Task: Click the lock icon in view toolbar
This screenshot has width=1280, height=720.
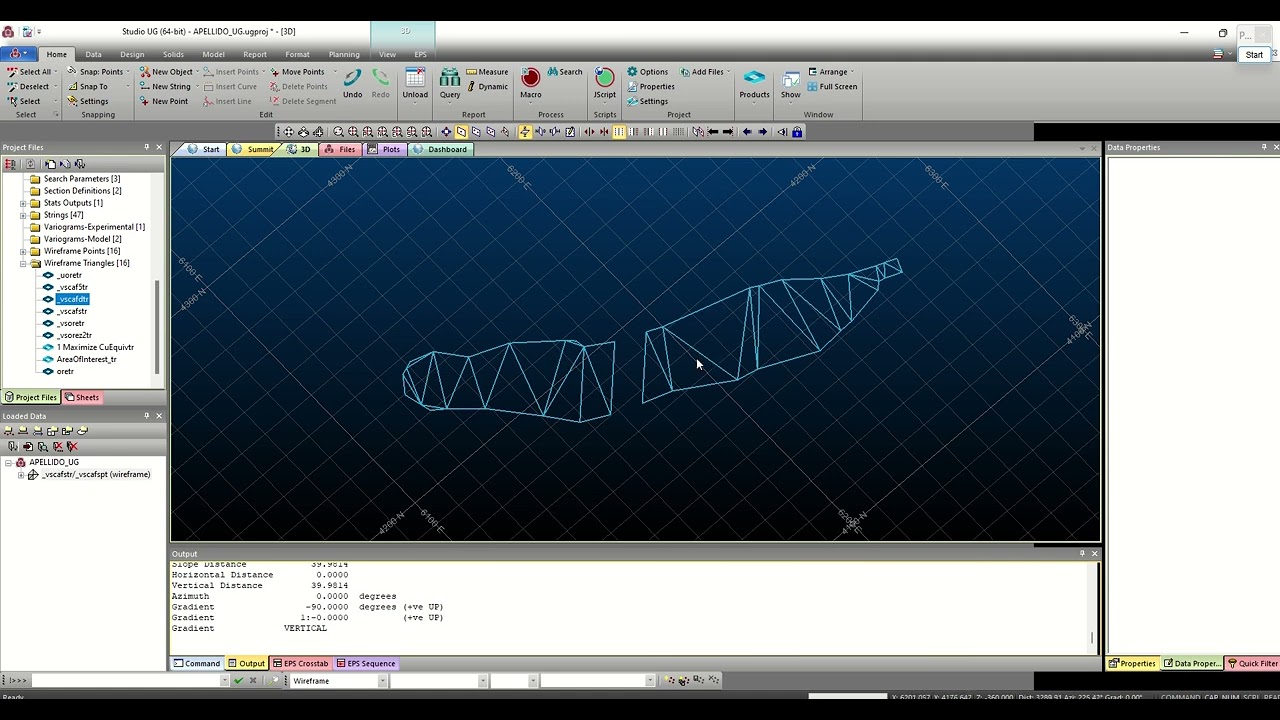Action: point(797,132)
